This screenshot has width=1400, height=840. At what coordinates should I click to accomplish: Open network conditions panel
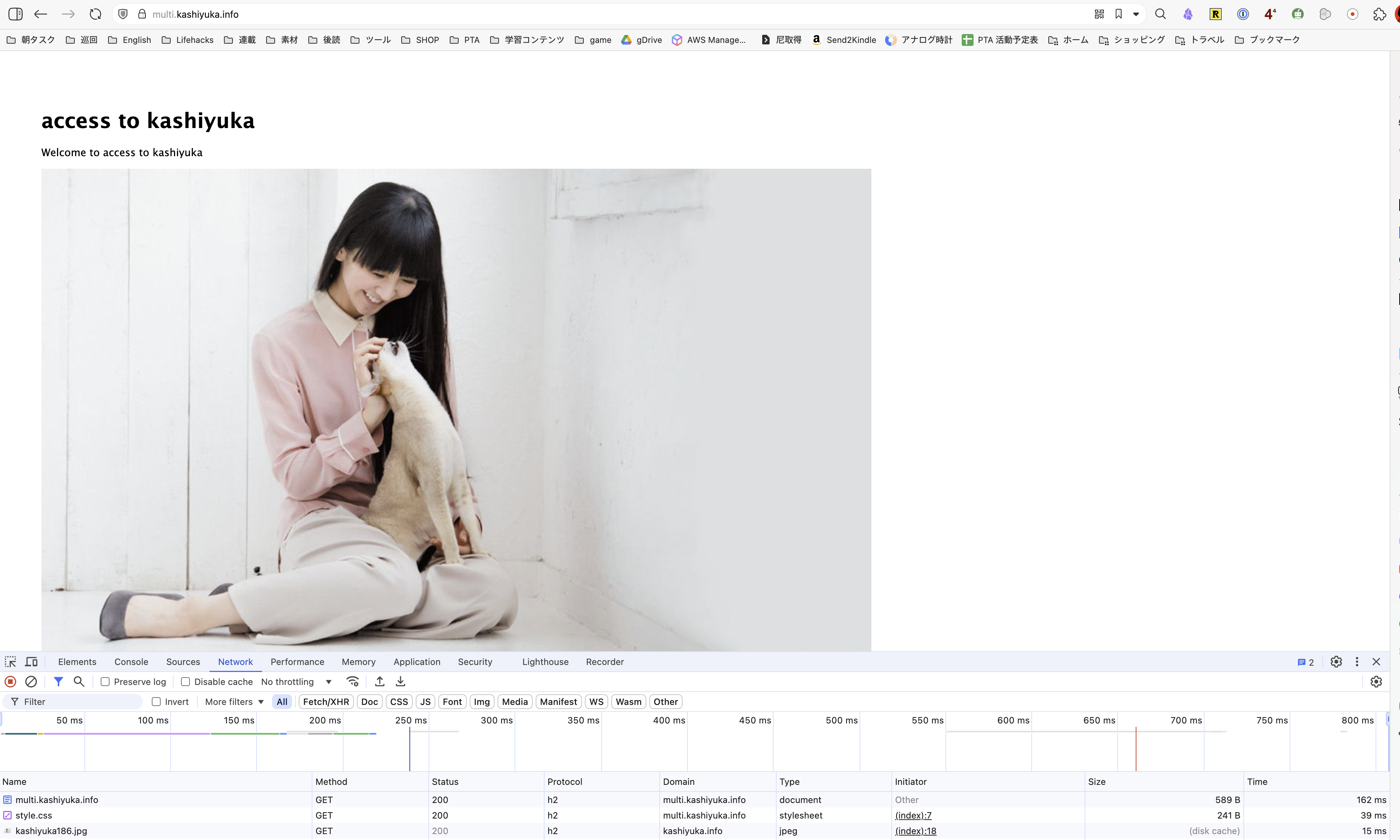353,682
